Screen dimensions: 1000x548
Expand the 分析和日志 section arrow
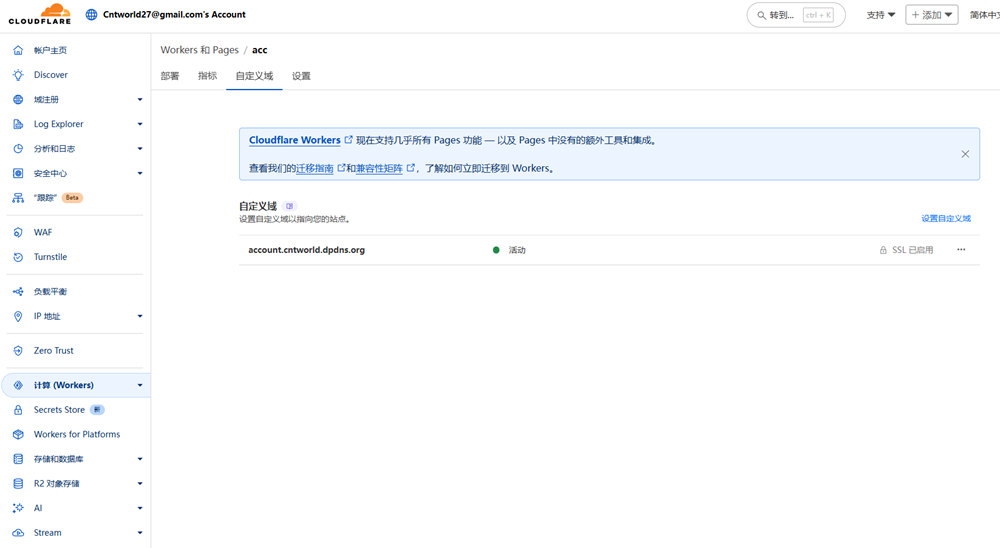tap(140, 149)
